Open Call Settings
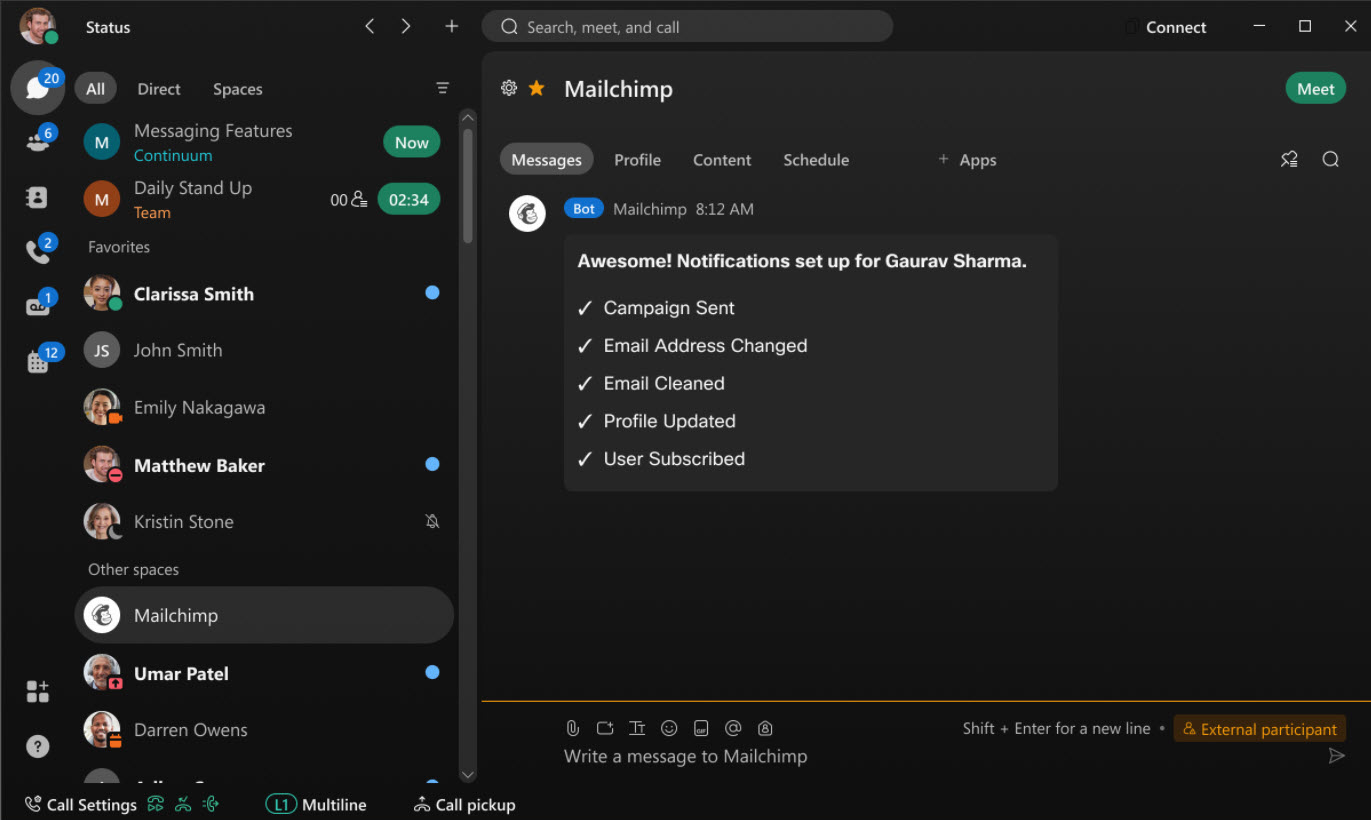1371x820 pixels. (80, 804)
